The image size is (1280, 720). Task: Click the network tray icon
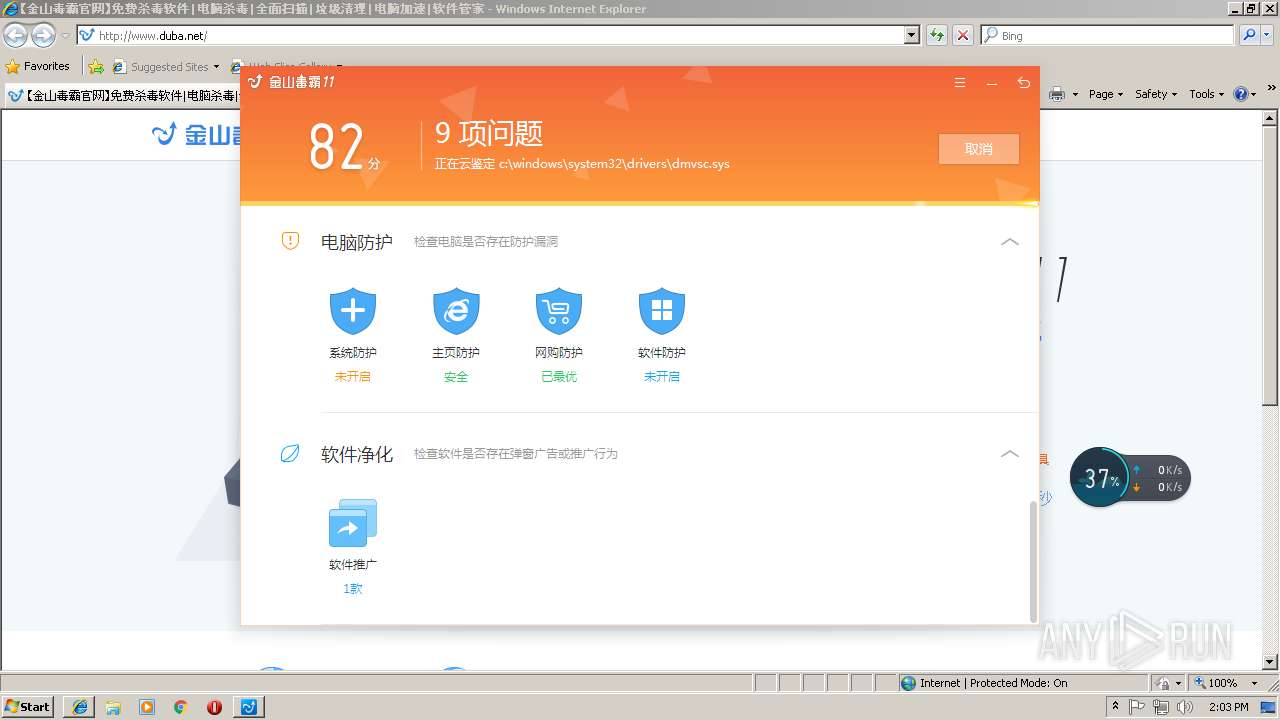[x=1161, y=707]
